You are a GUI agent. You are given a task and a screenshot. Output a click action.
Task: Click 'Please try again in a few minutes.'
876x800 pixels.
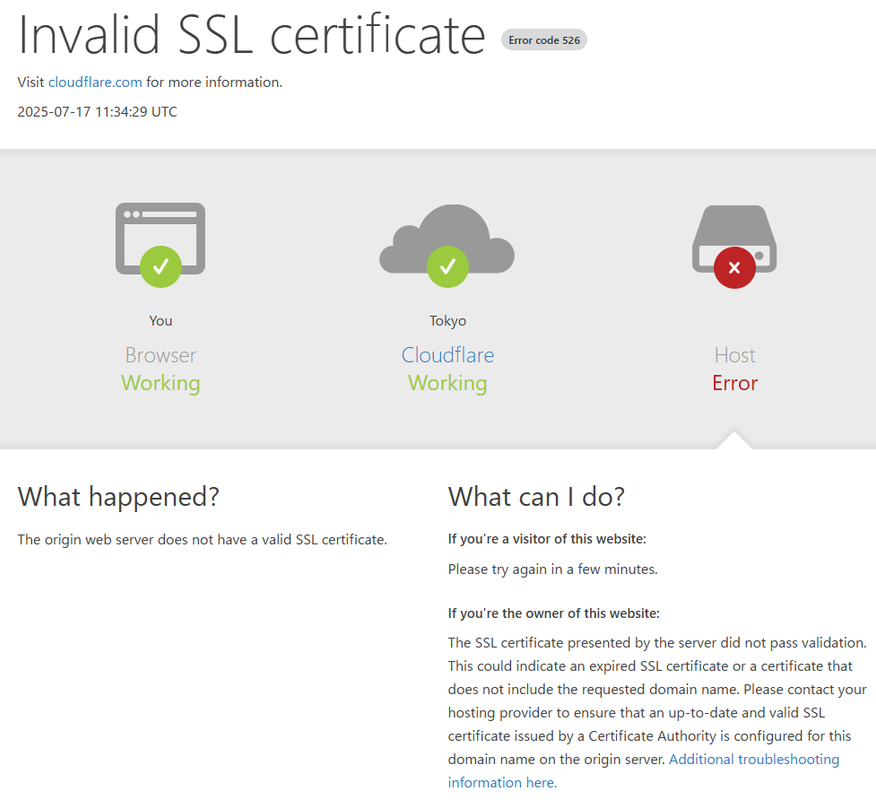tap(553, 569)
